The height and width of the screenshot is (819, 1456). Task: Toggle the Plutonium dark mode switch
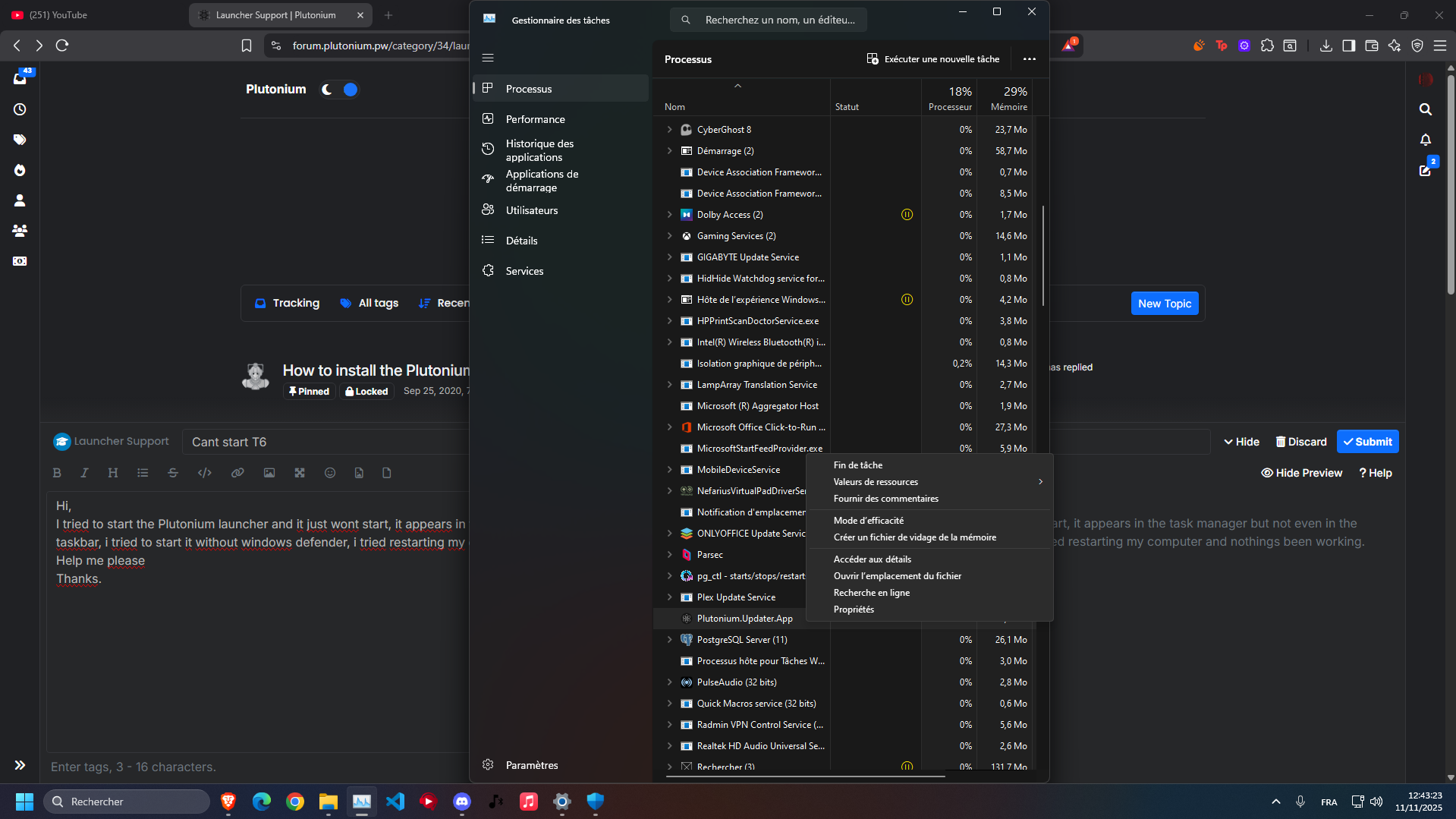pos(339,90)
